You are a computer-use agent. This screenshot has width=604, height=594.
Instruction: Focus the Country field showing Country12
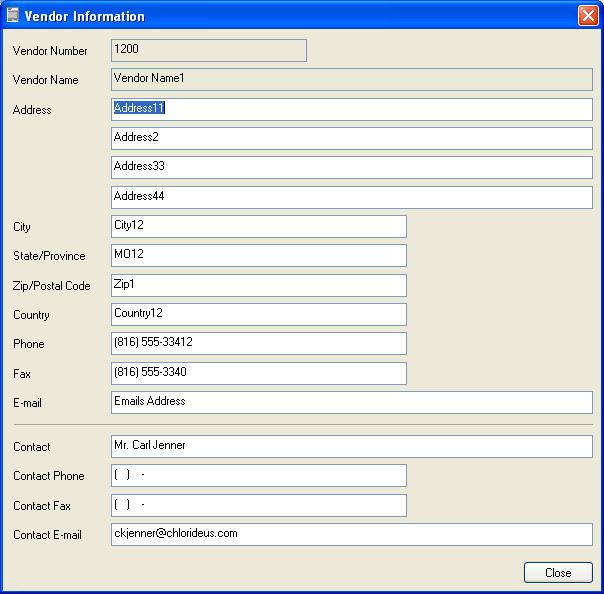tap(259, 314)
